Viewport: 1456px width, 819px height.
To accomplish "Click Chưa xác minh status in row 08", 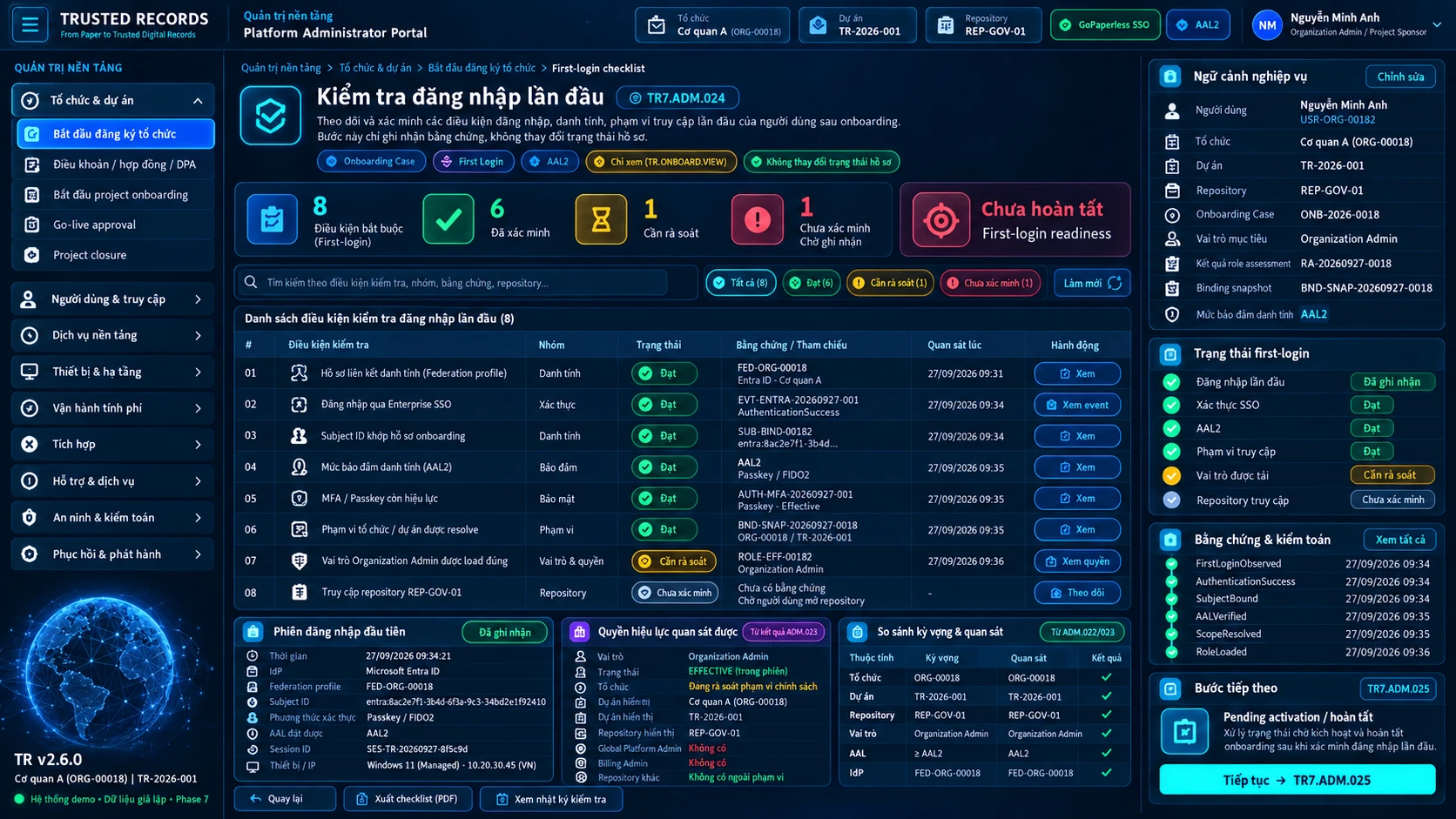I will click(x=675, y=594).
